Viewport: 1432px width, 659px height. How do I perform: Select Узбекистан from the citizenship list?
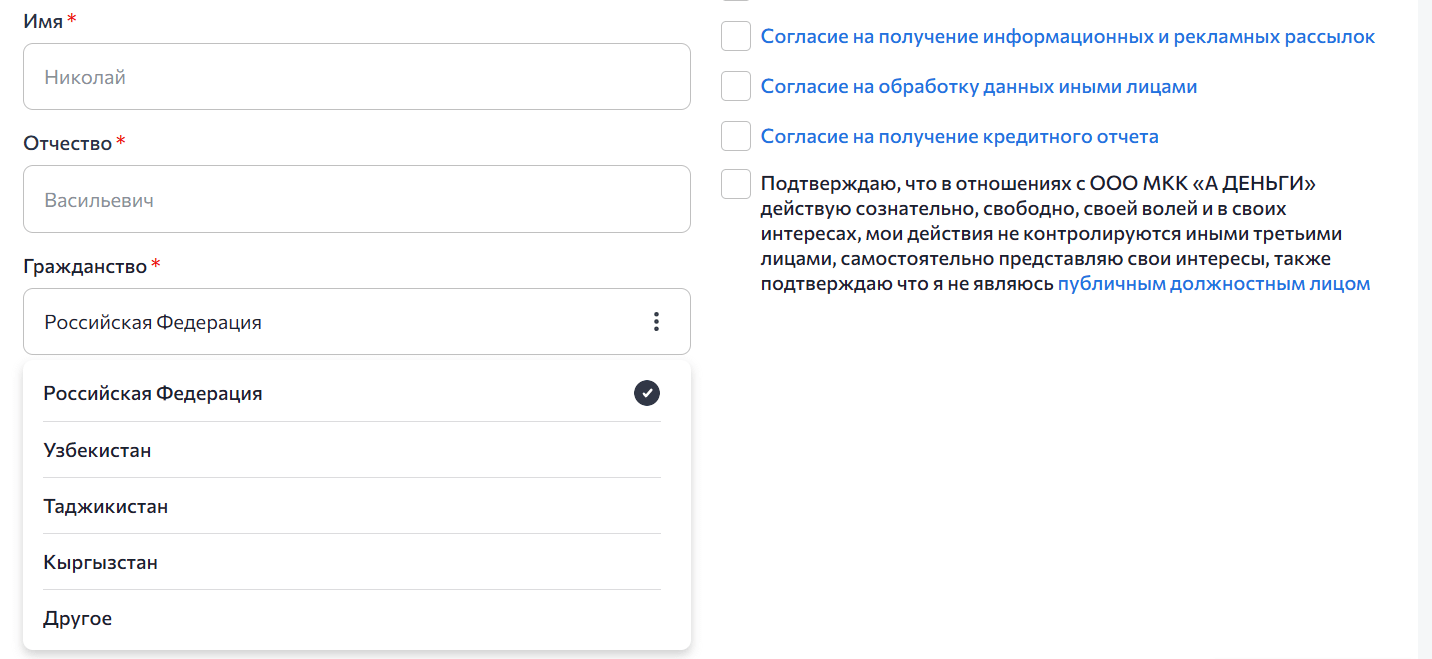point(352,450)
